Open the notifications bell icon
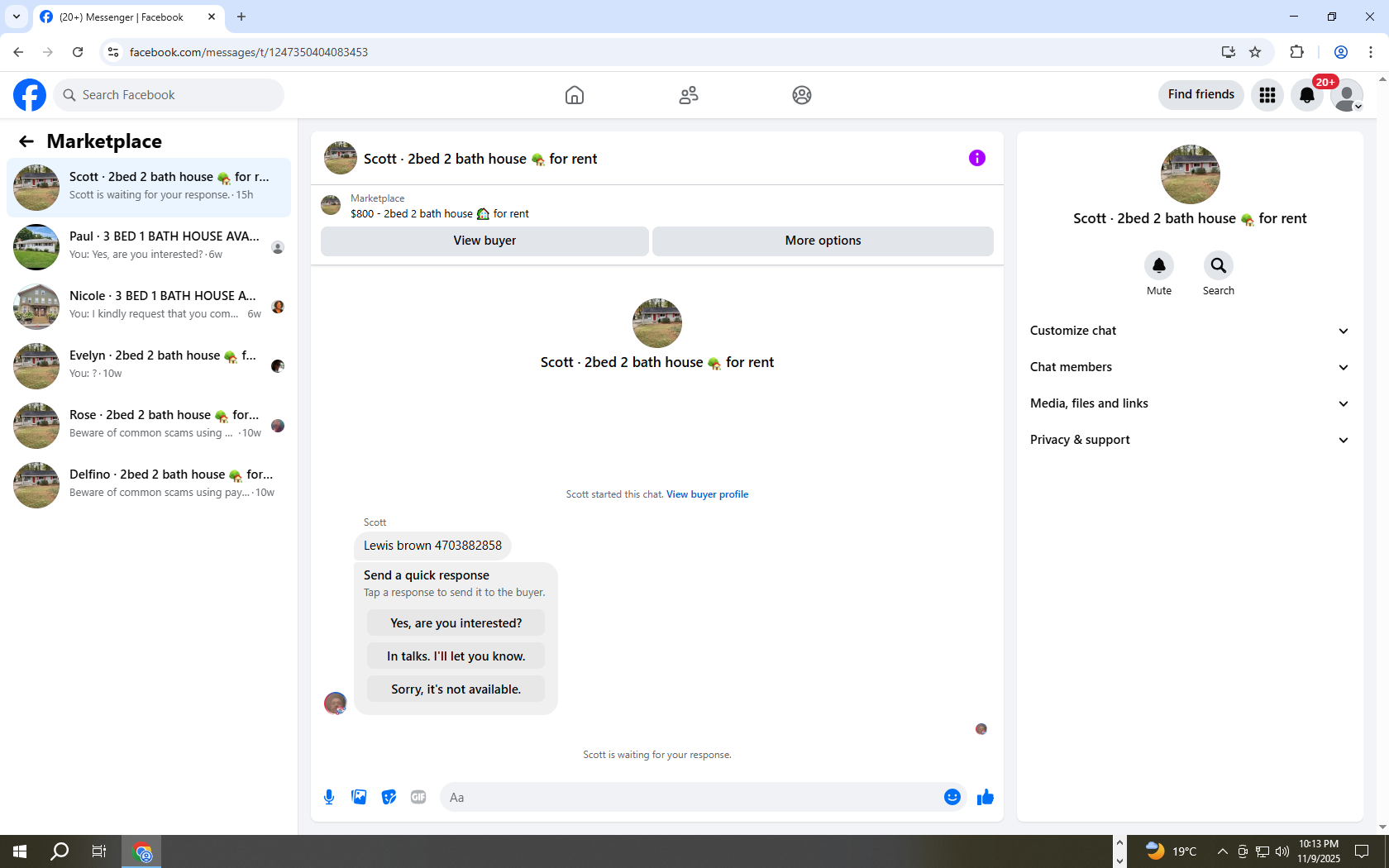 [1307, 95]
